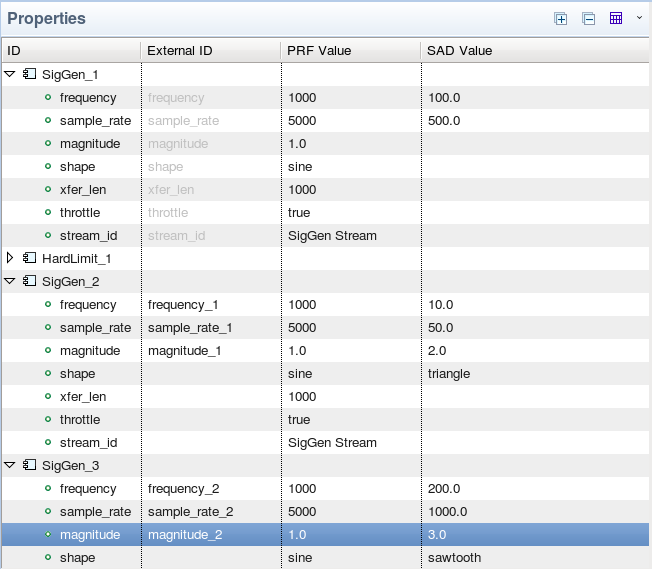Open the Properties view menu dropdown arrow
The height and width of the screenshot is (569, 652).
click(x=639, y=17)
